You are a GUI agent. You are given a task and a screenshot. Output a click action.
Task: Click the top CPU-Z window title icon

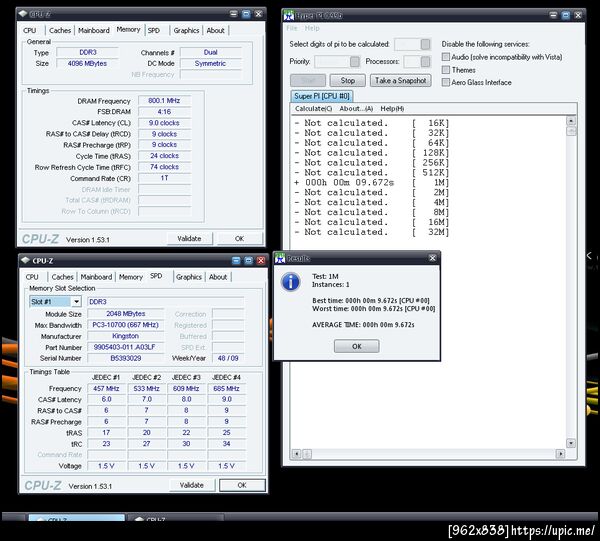click(x=23, y=14)
